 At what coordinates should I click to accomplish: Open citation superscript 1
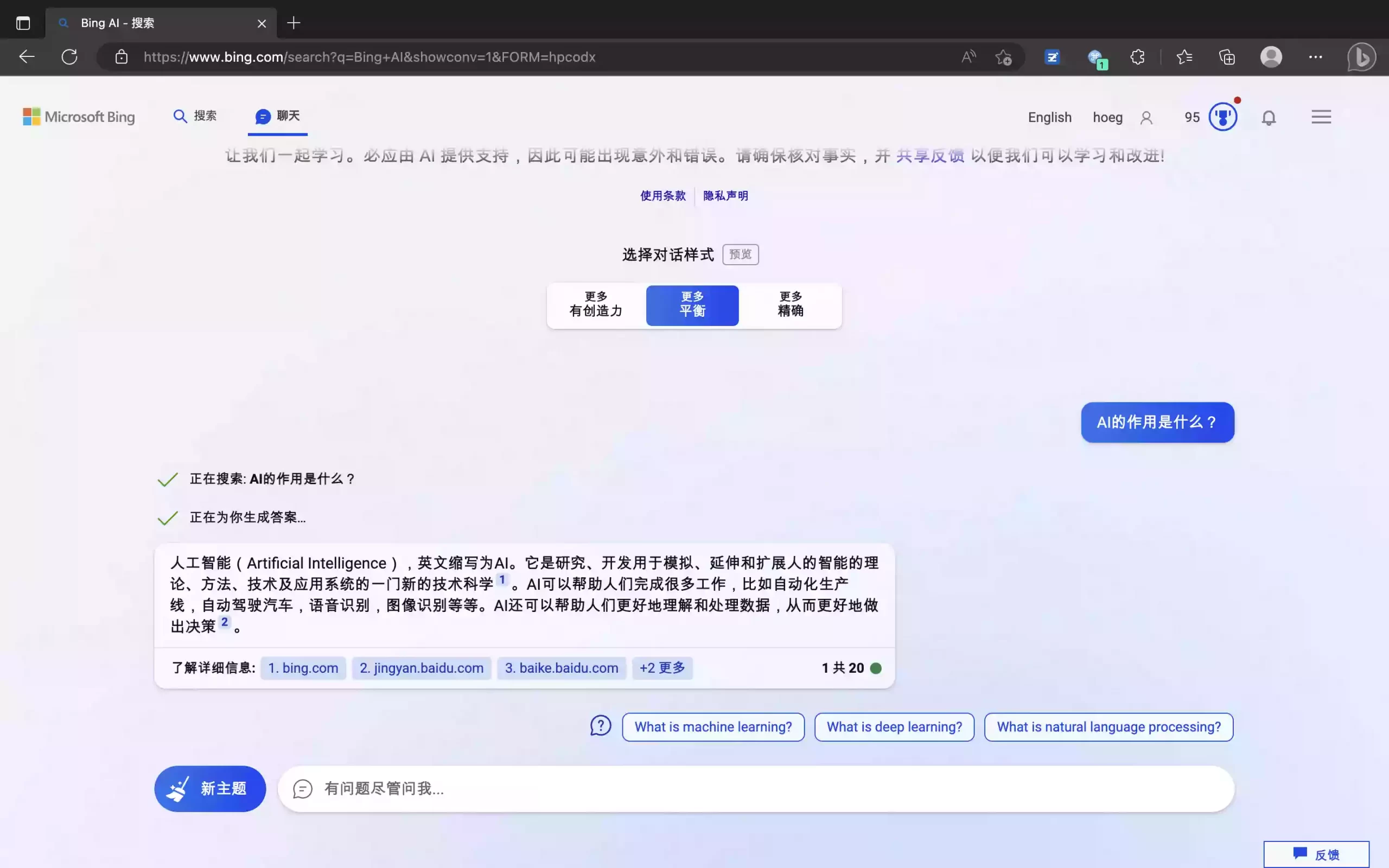tap(502, 579)
